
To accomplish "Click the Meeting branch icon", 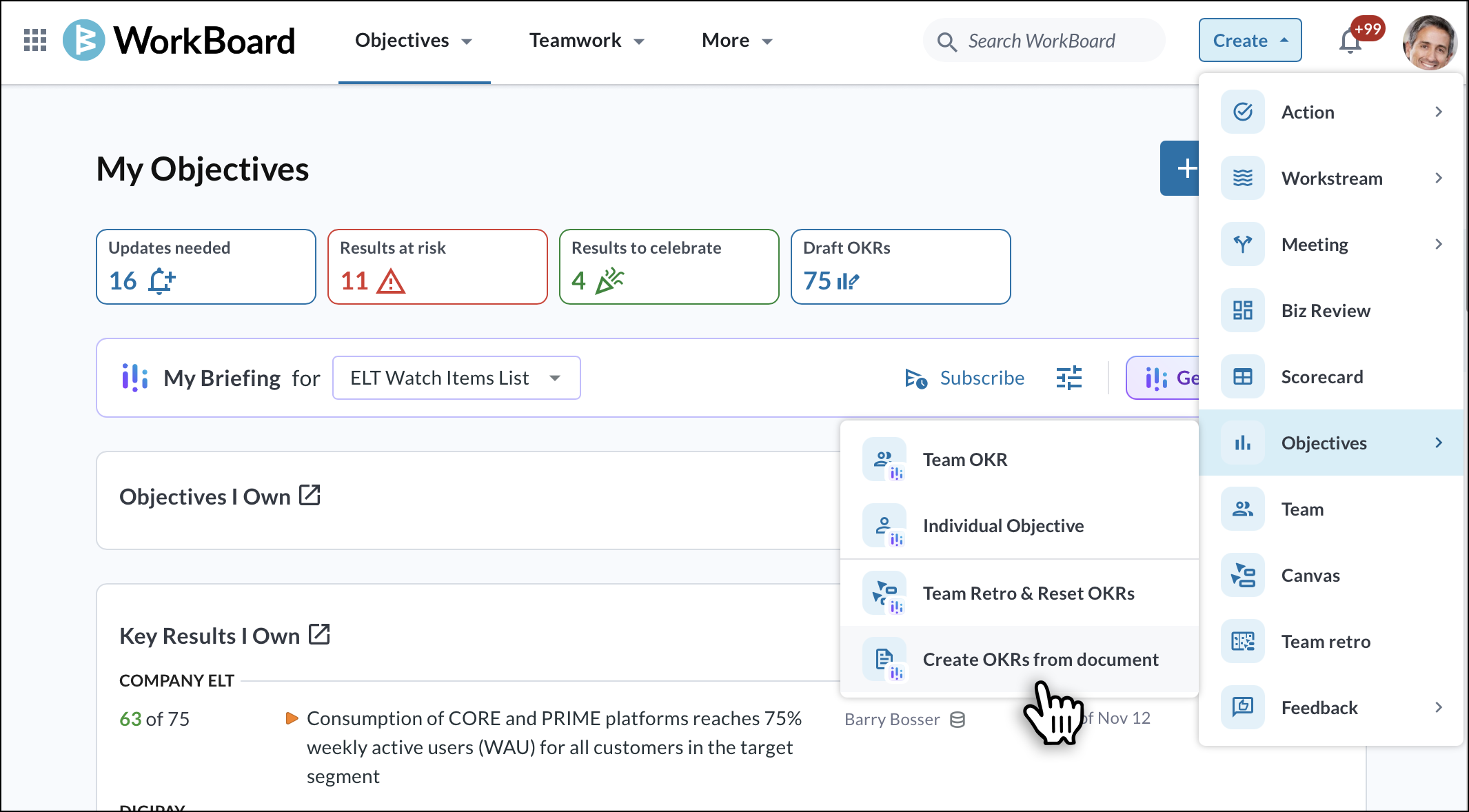I will coord(1243,244).
